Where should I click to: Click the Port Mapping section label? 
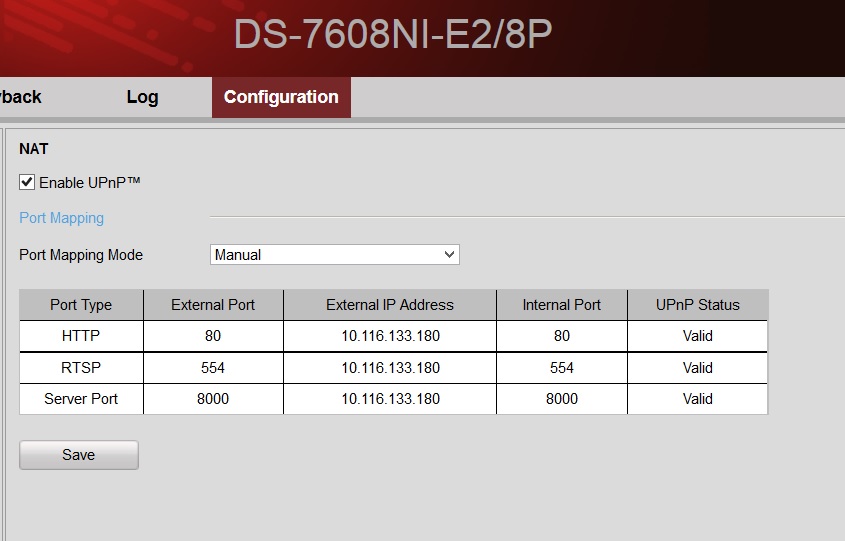coord(61,218)
